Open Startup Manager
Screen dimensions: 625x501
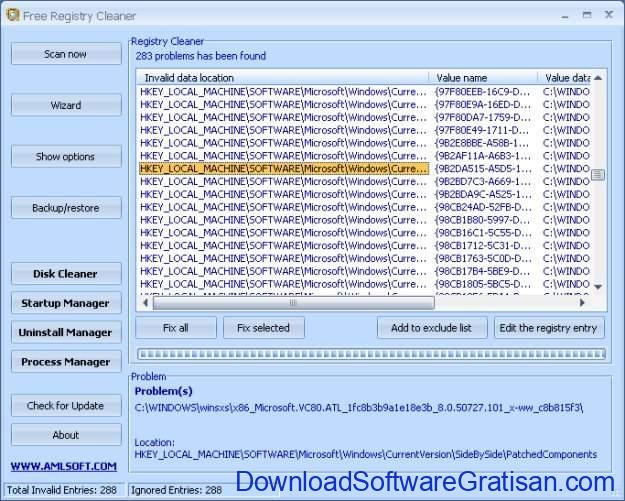(x=66, y=303)
